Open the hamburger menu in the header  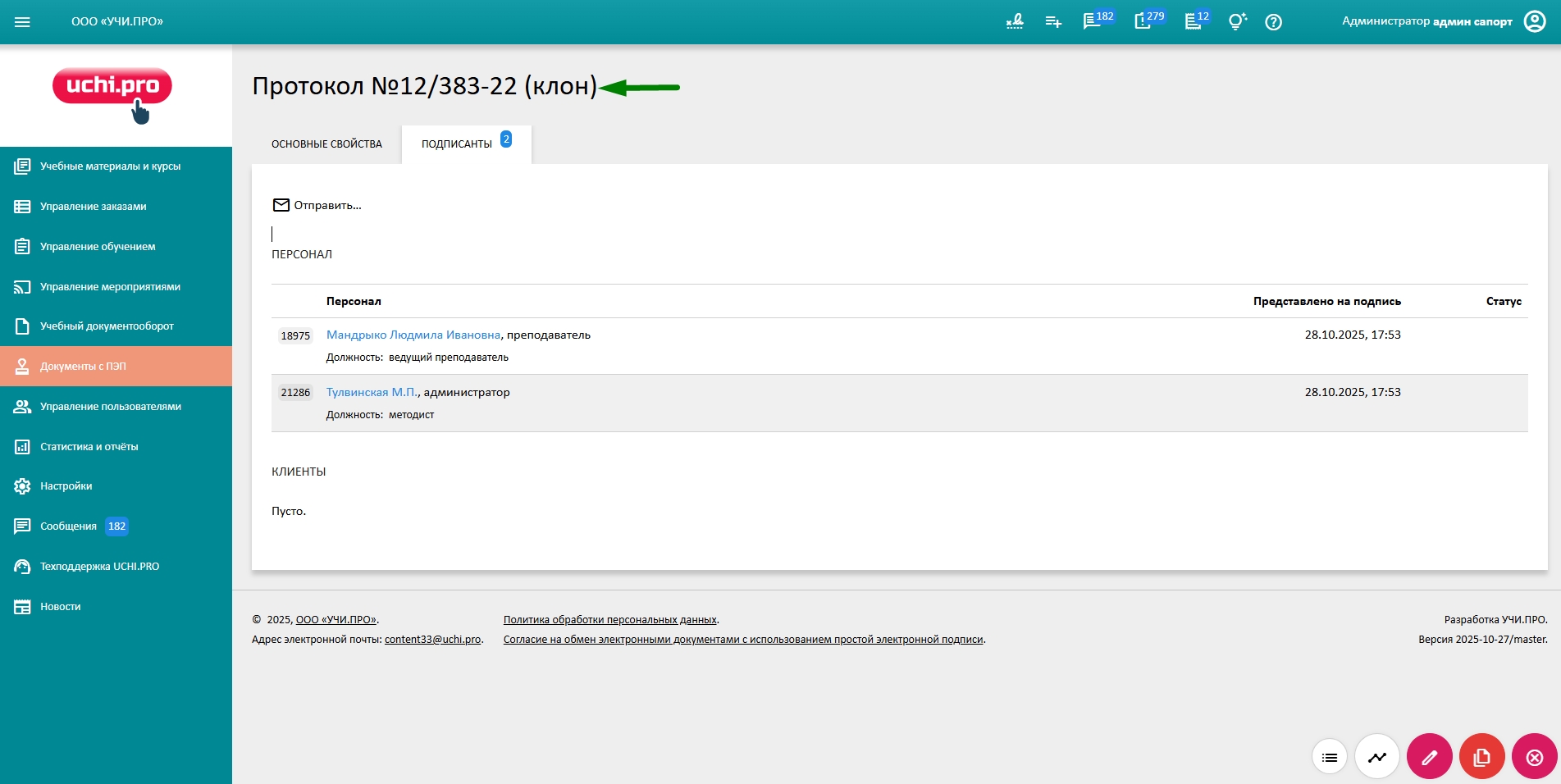[x=22, y=22]
